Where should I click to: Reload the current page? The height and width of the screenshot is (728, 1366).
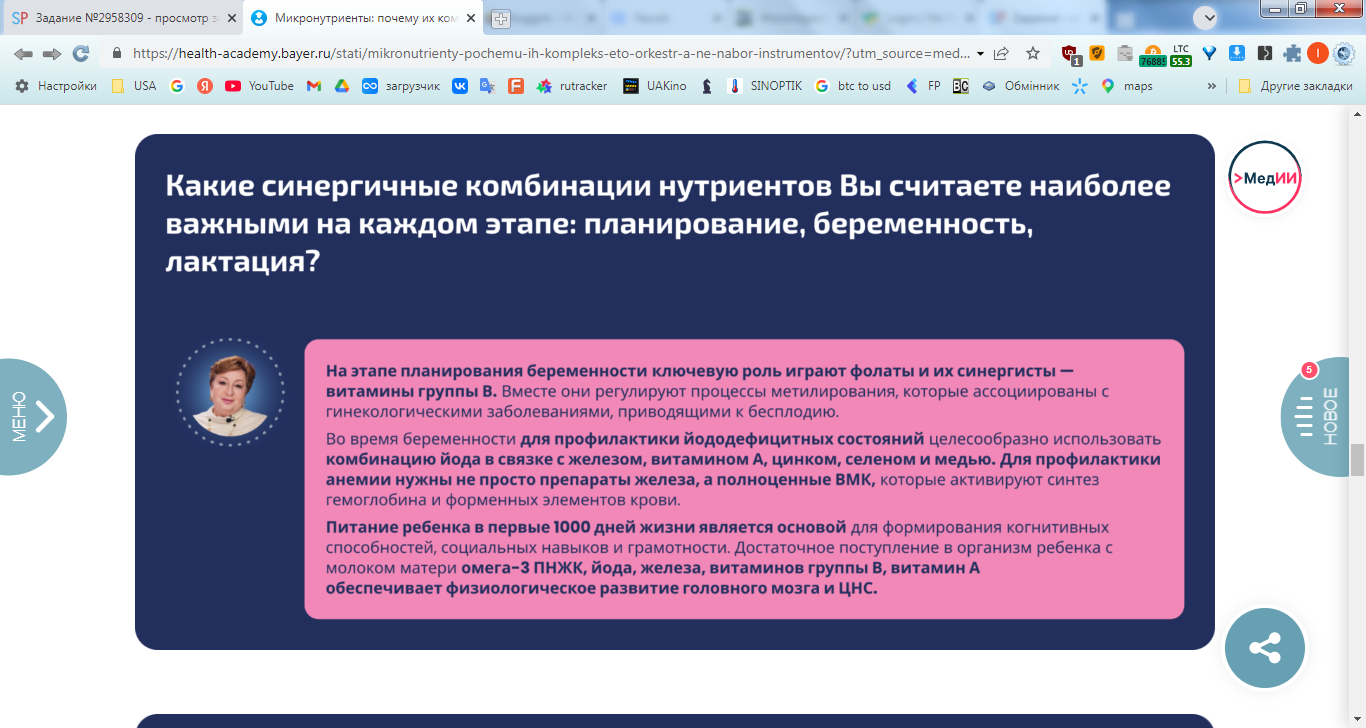point(81,54)
